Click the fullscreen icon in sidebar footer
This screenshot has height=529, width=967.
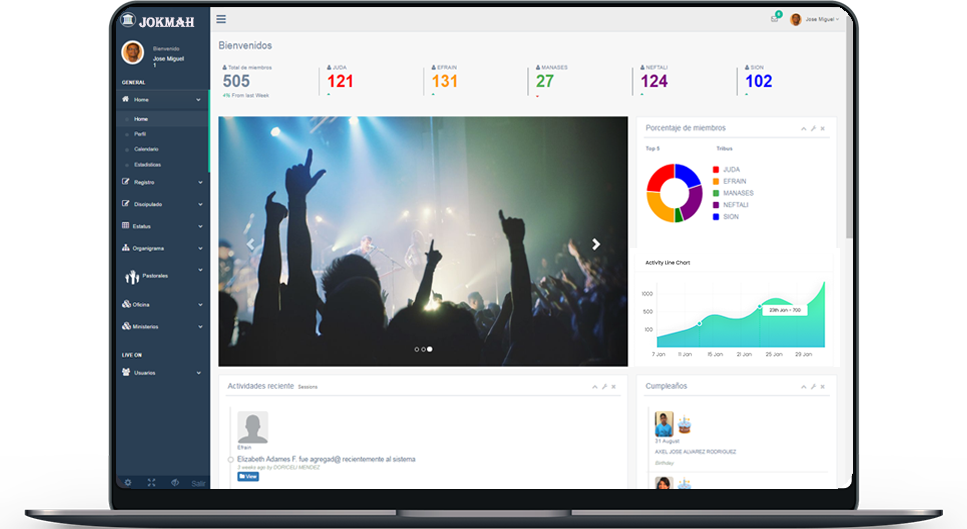click(151, 483)
